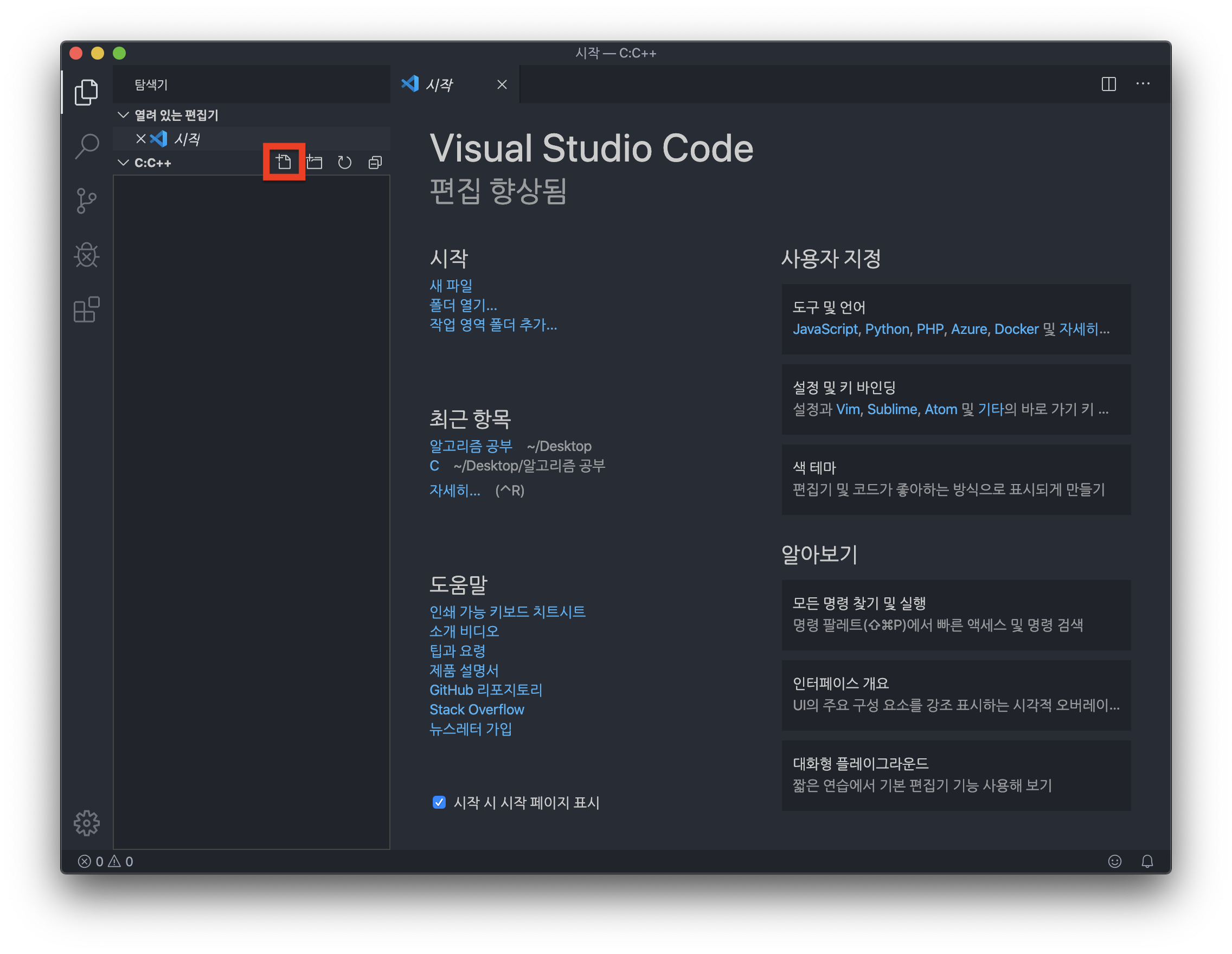Open the Stack Overflow help link
Viewport: 1232px width, 954px height.
477,710
